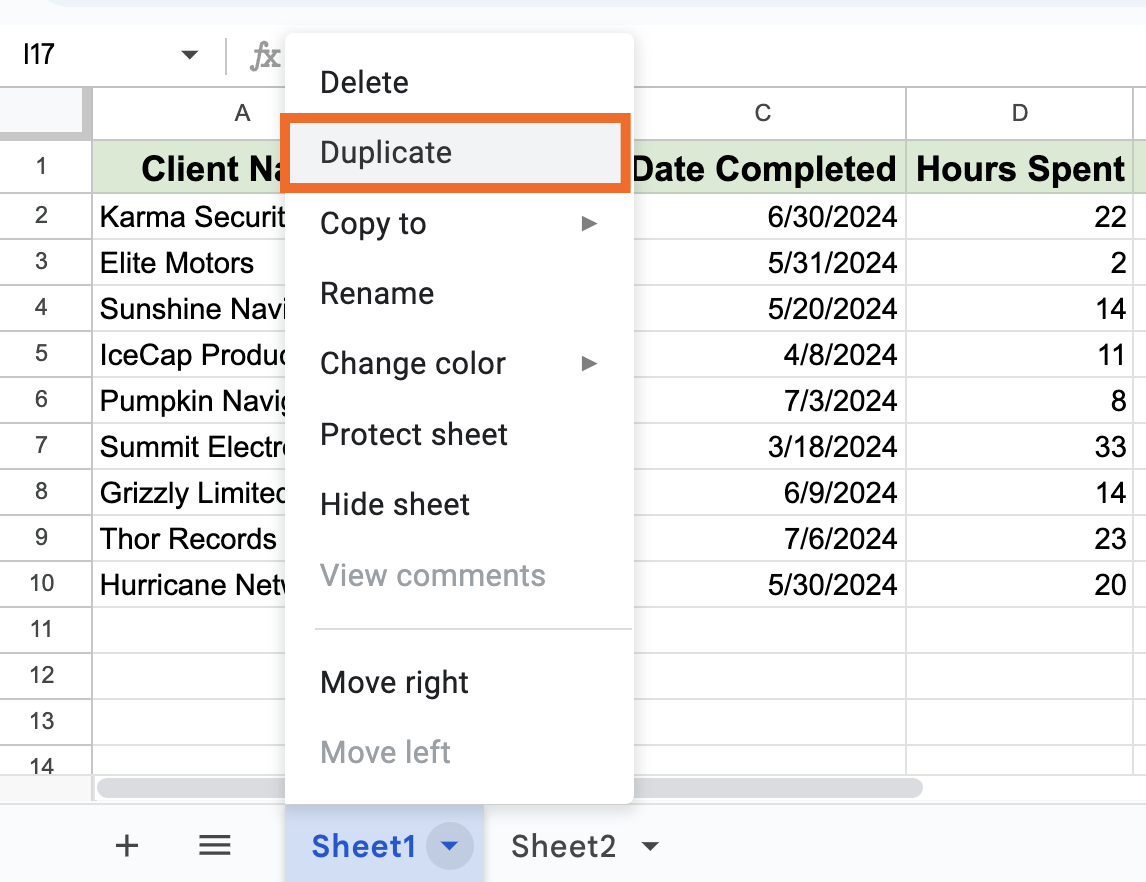Expand the Name box dropdown arrow
This screenshot has width=1146, height=882.
pyautogui.click(x=190, y=55)
